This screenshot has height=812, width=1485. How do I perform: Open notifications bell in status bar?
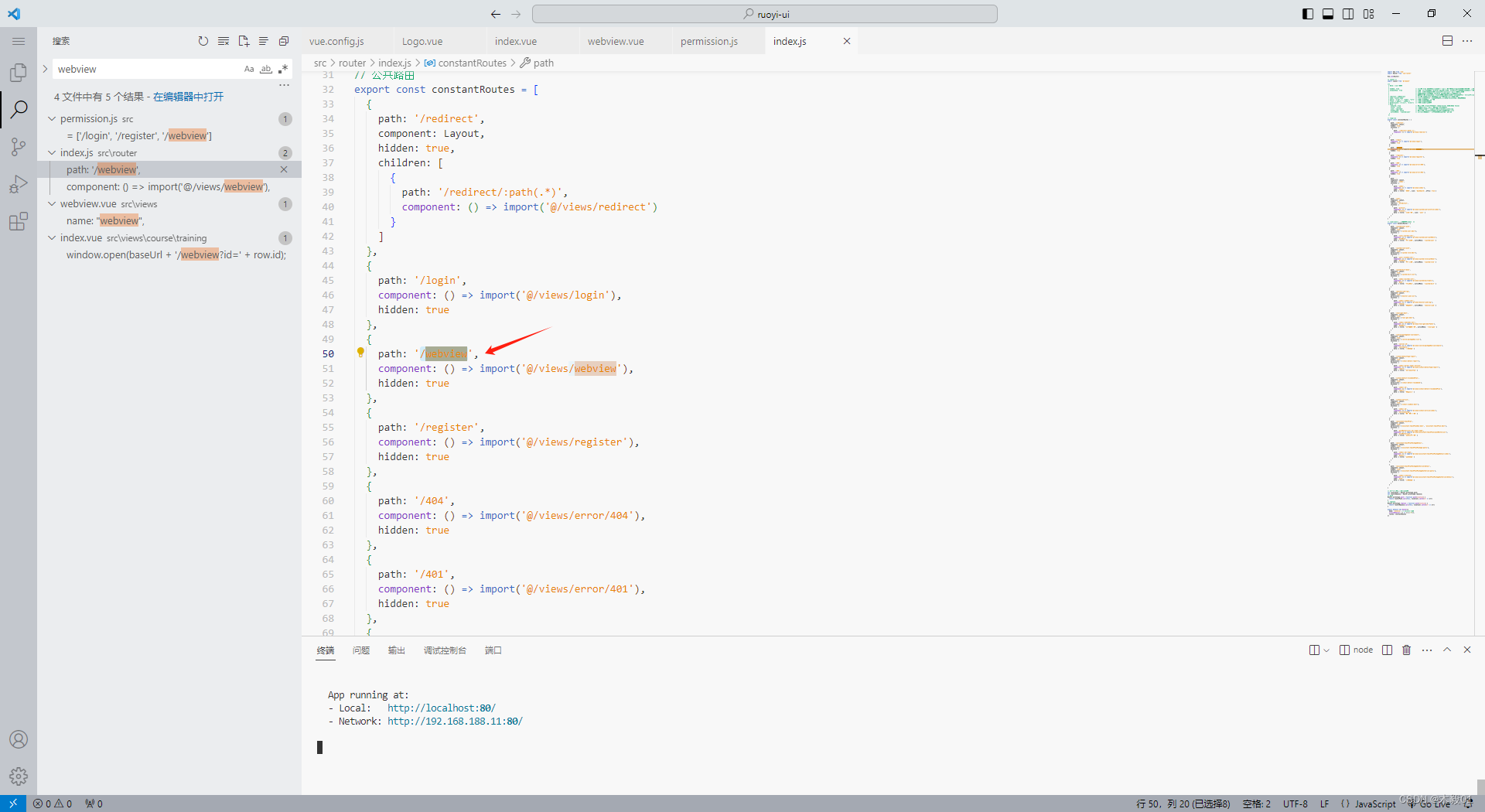click(1468, 803)
